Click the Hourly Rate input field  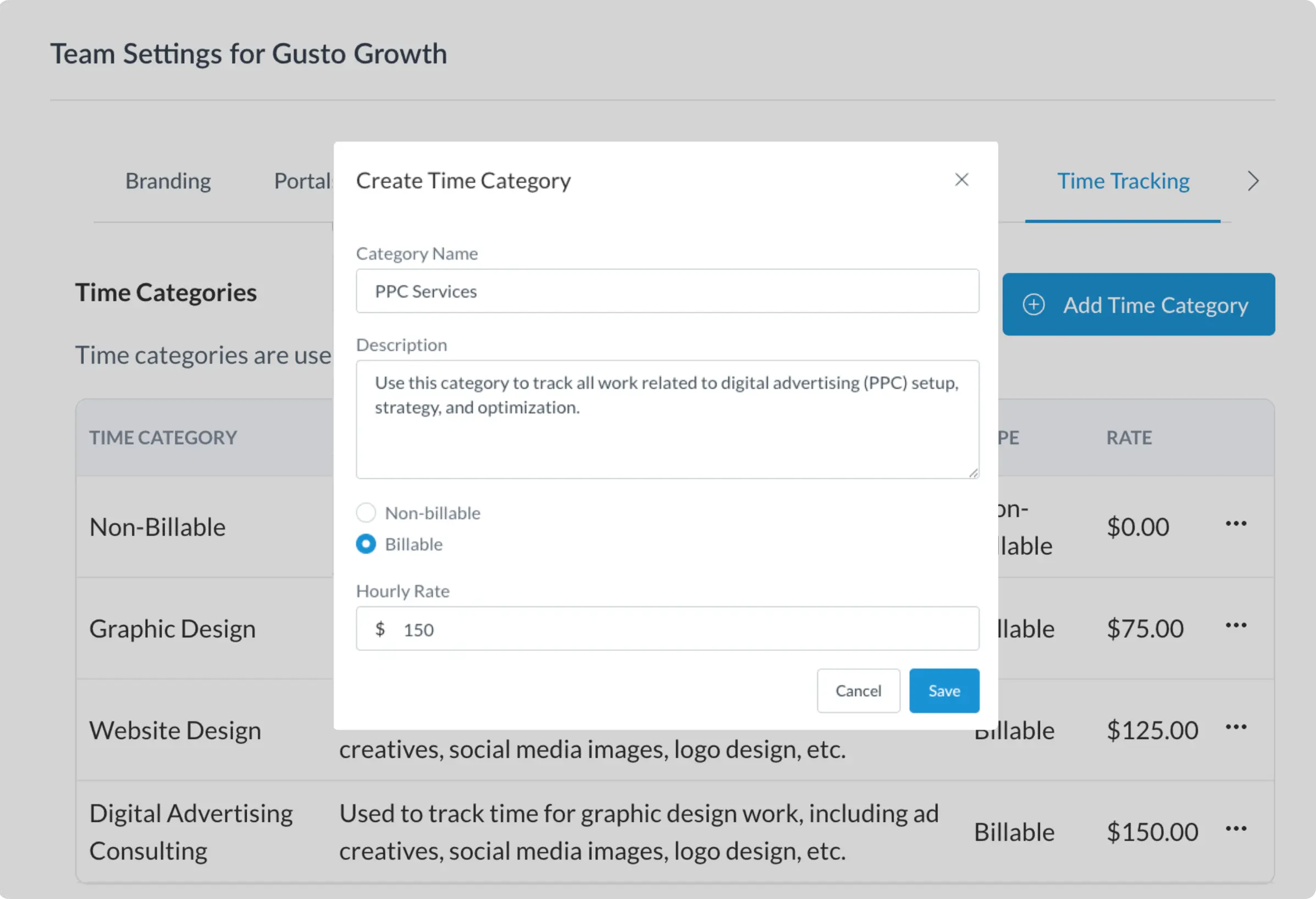pyautogui.click(x=679, y=630)
